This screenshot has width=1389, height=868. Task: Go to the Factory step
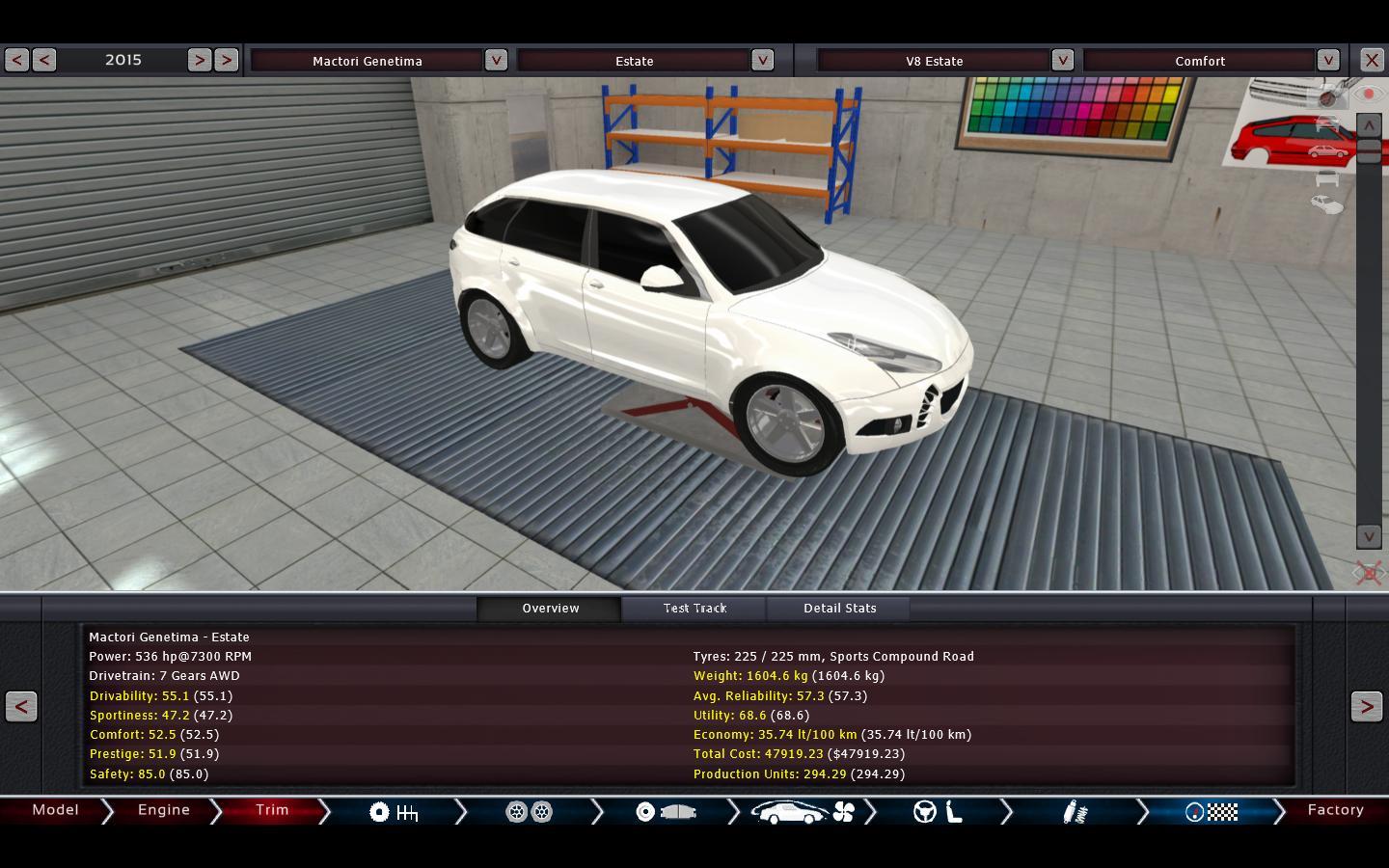tap(1335, 810)
